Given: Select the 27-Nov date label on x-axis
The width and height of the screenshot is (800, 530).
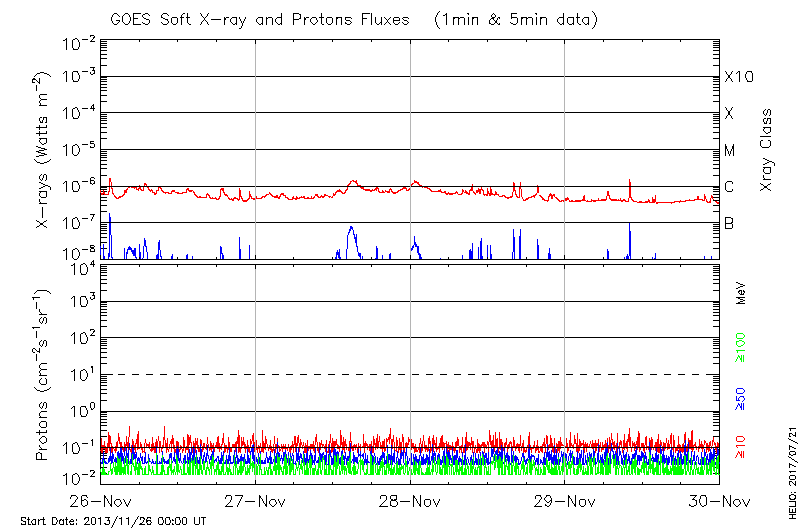Looking at the screenshot, I should [256, 502].
